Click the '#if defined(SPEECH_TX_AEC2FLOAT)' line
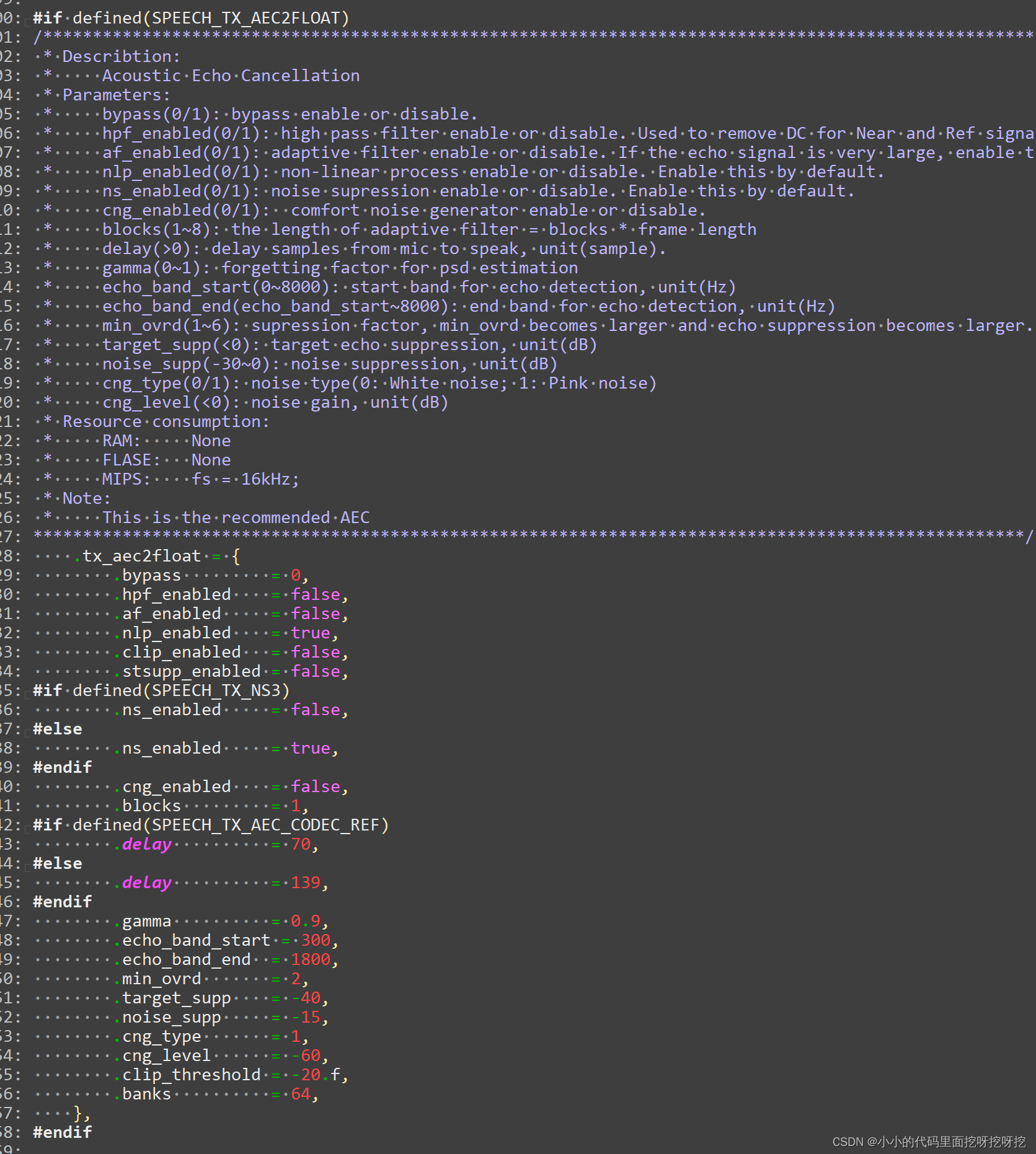 click(191, 18)
